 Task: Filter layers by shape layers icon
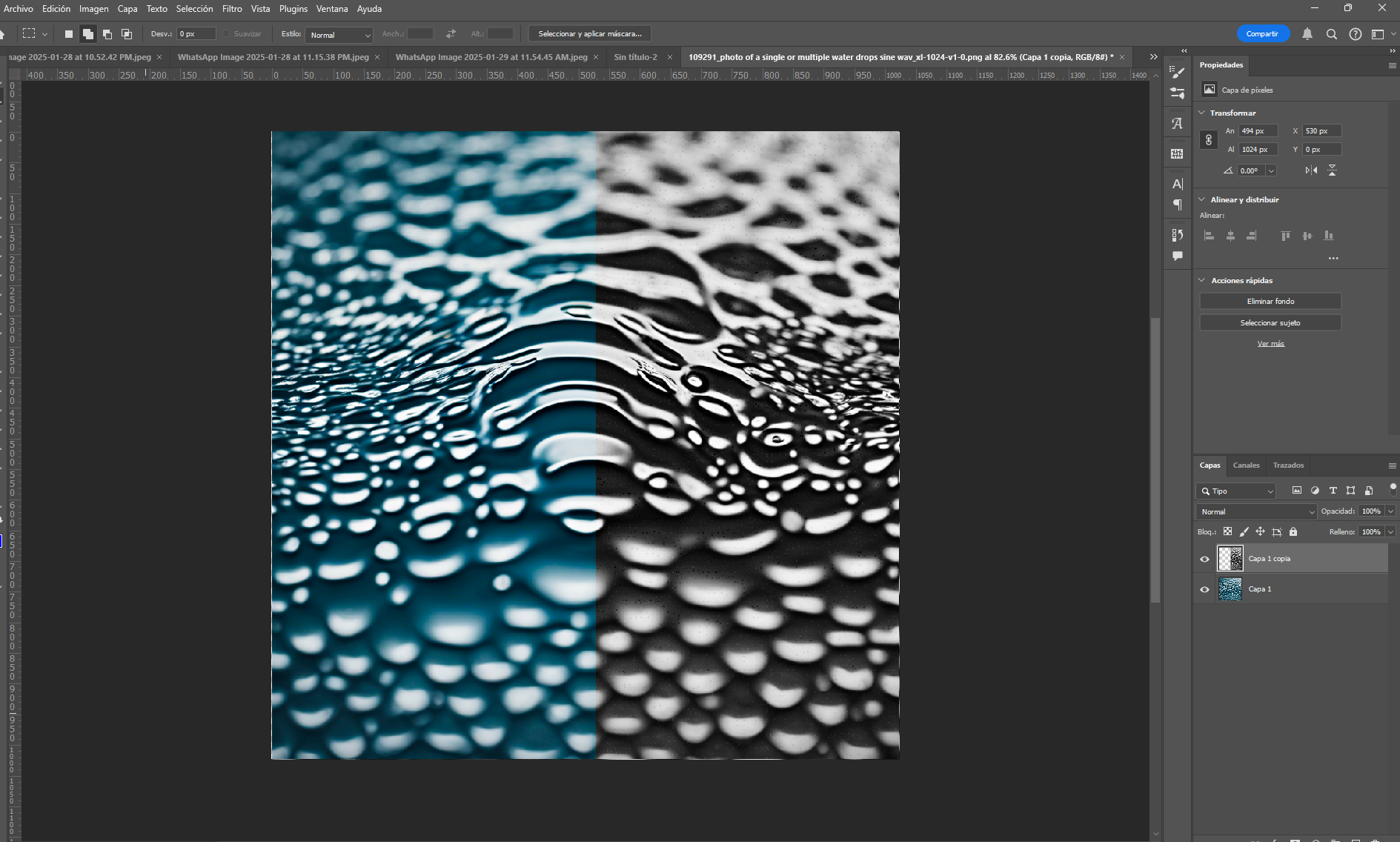tap(1350, 491)
